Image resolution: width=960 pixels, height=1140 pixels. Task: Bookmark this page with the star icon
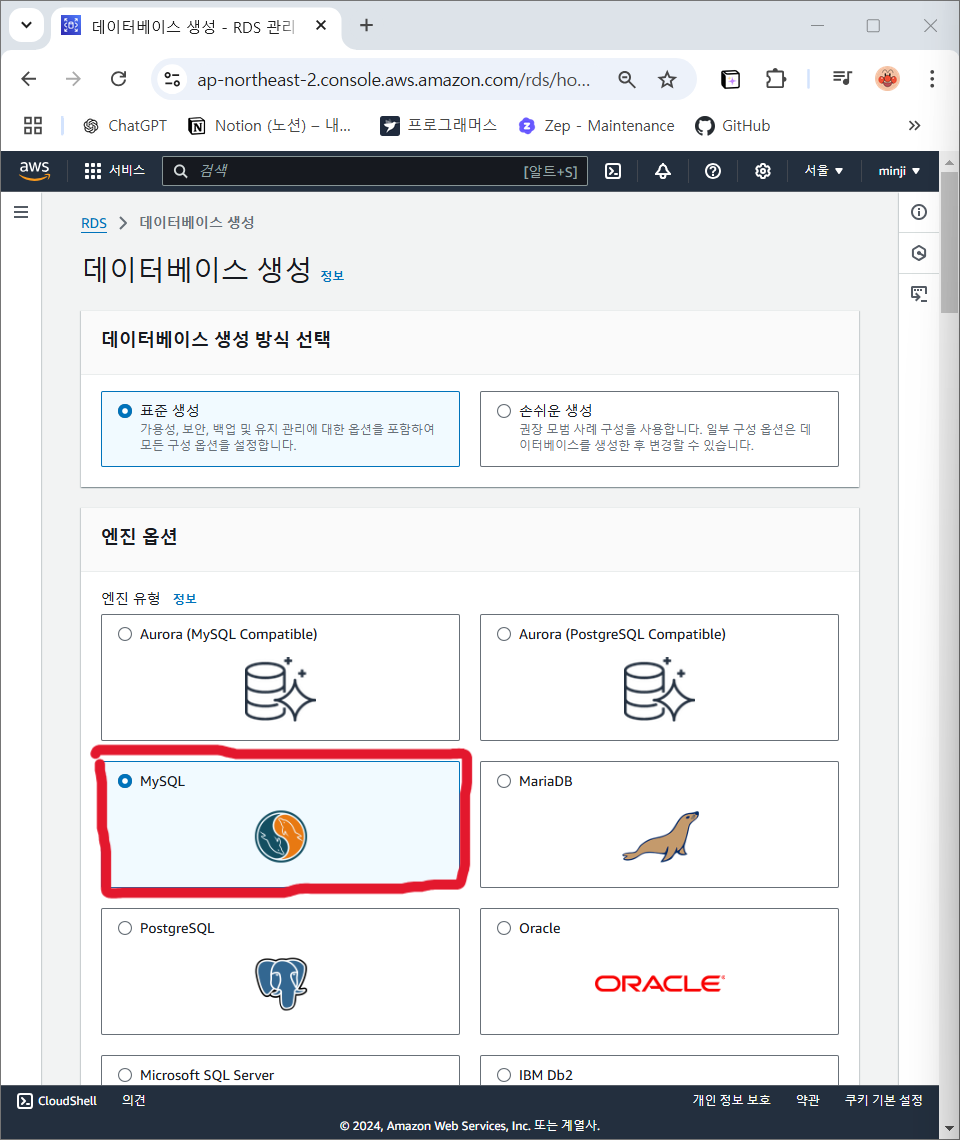point(667,79)
